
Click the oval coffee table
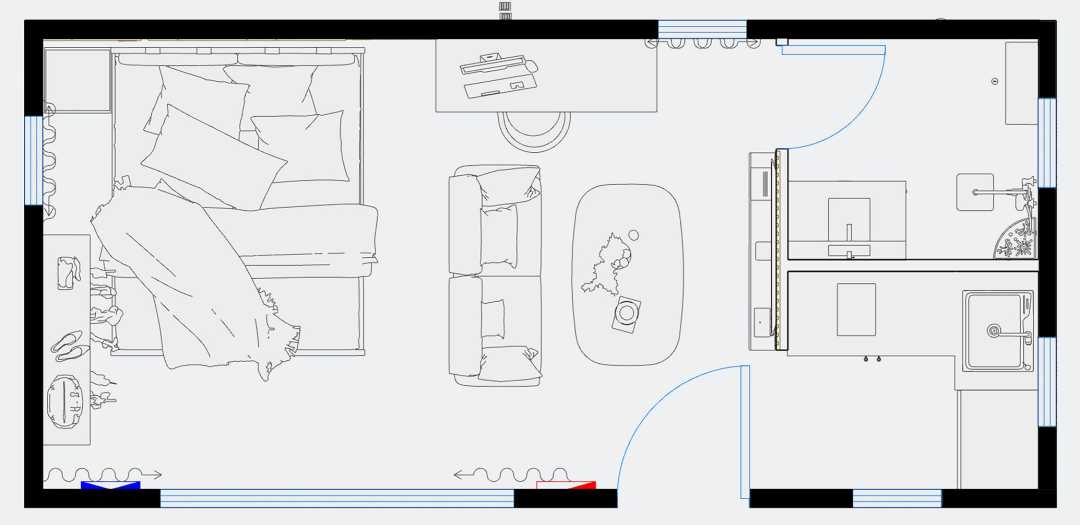(x=627, y=274)
